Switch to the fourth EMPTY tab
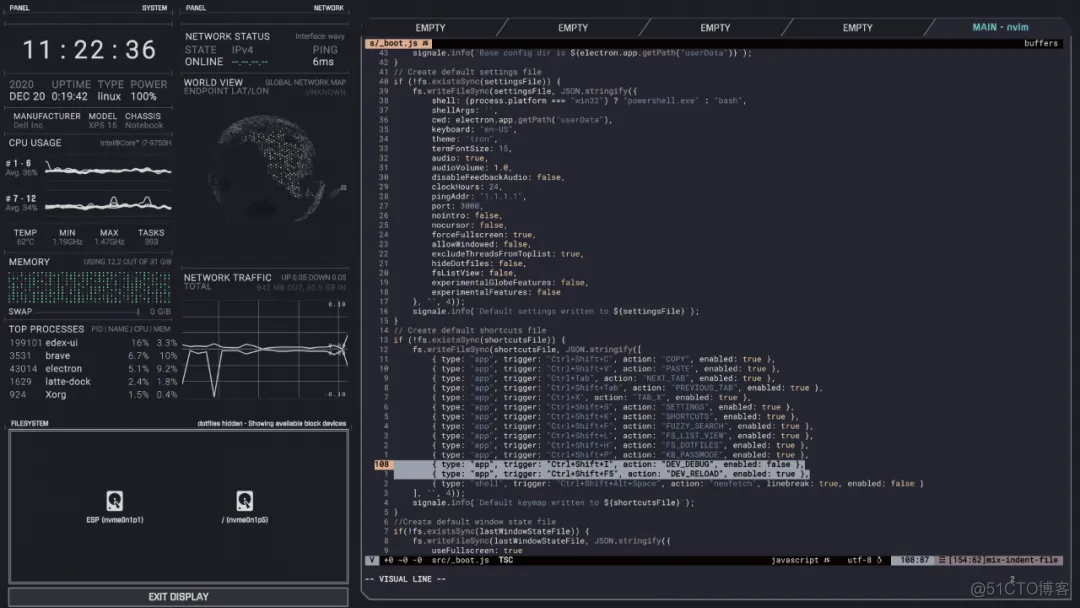The height and width of the screenshot is (608, 1080). pyautogui.click(x=858, y=28)
